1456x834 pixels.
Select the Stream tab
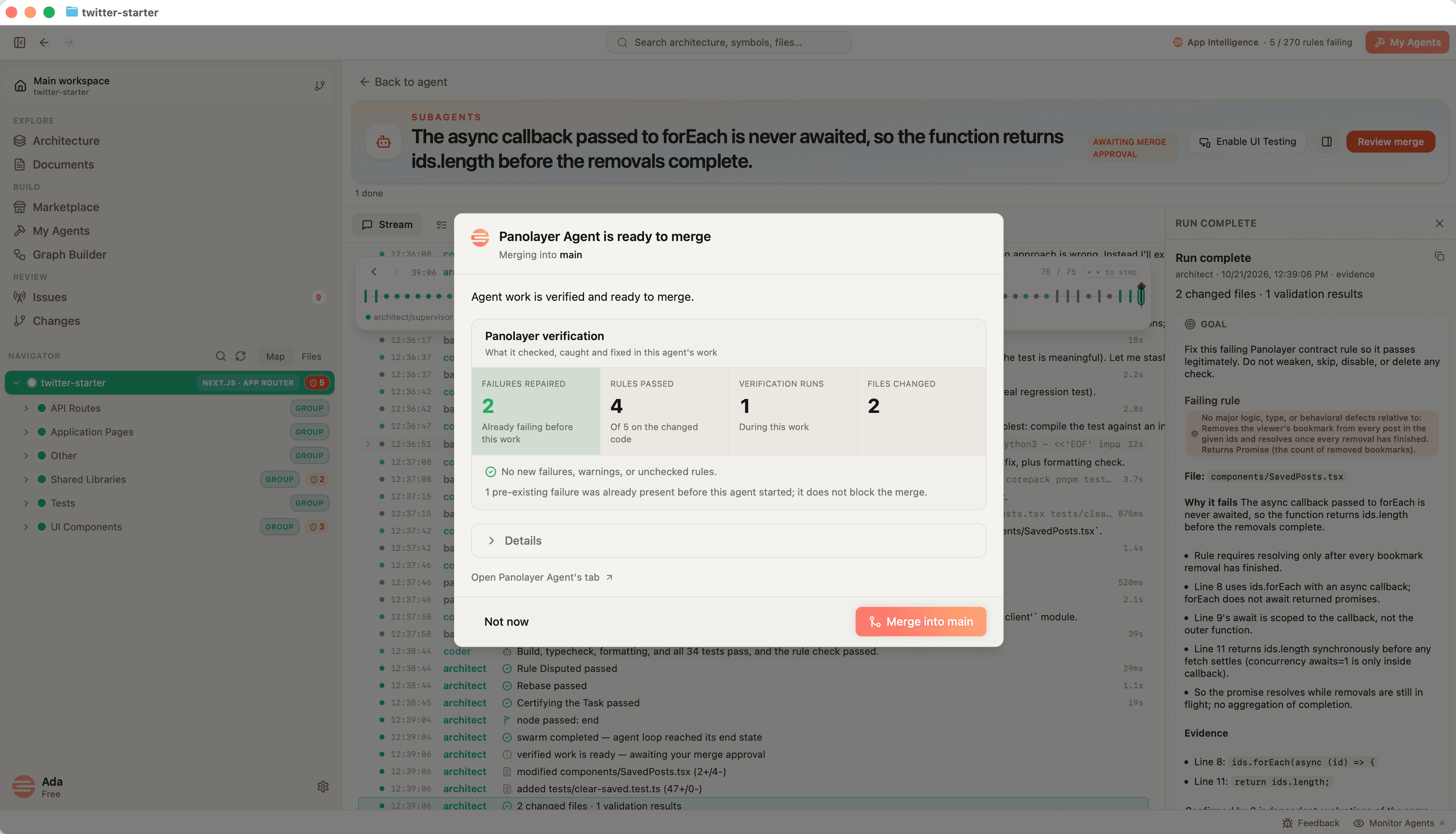387,225
